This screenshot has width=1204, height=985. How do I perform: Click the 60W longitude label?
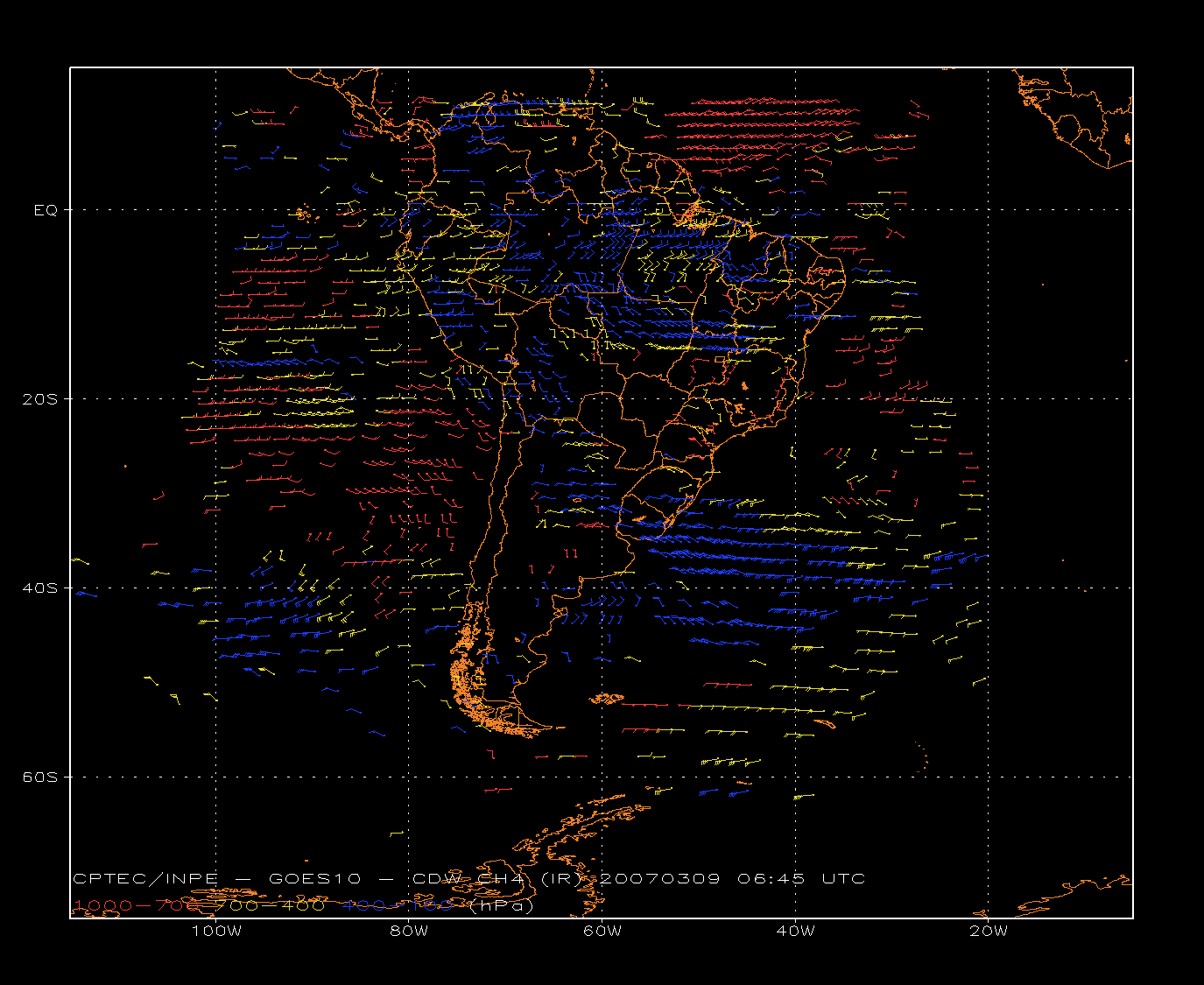point(602,931)
